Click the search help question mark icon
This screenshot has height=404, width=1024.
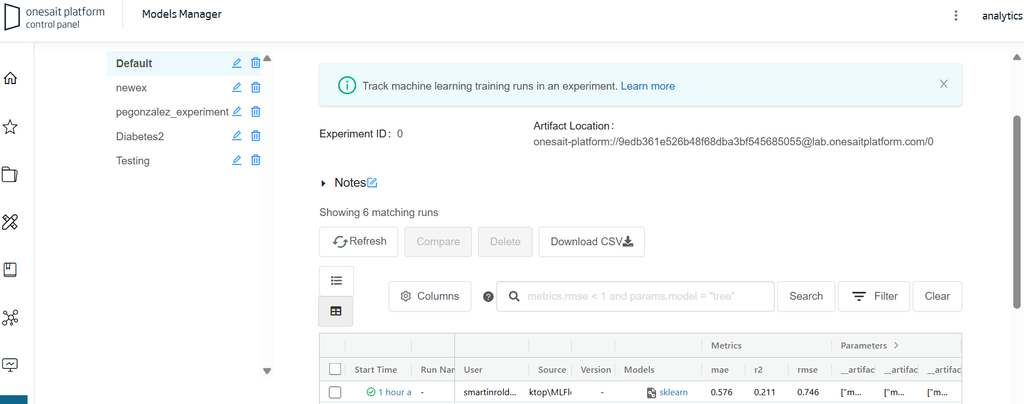coord(488,297)
